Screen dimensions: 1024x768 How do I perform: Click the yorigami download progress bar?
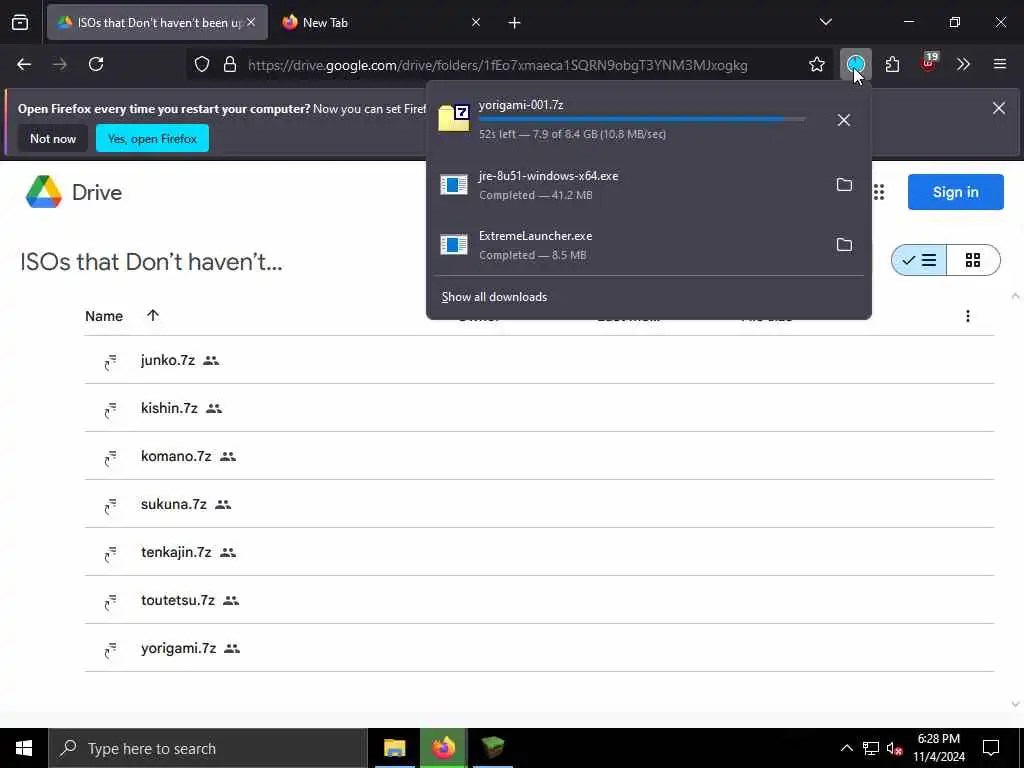(641, 119)
